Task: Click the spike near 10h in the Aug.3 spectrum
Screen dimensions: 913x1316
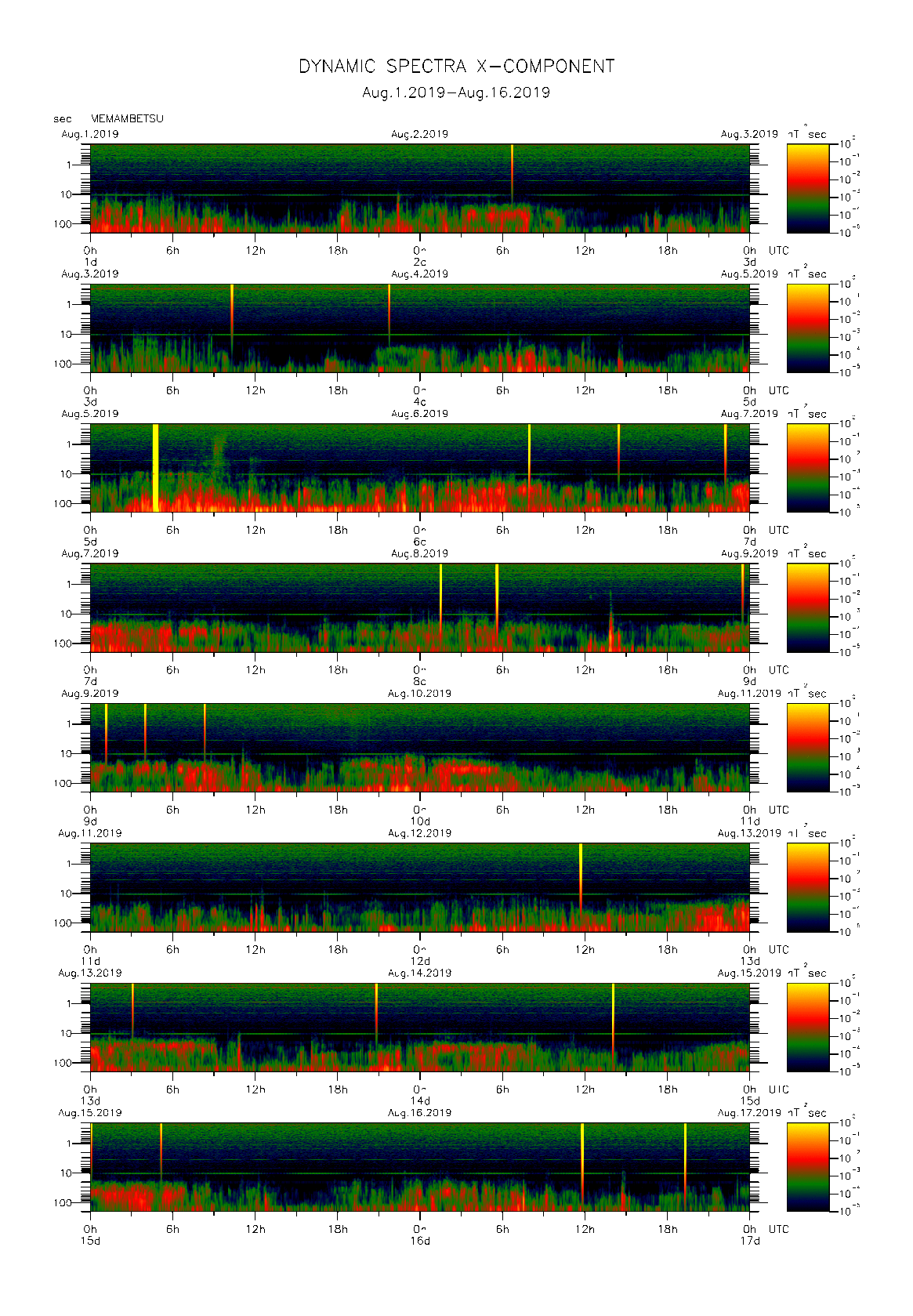Action: point(232,317)
